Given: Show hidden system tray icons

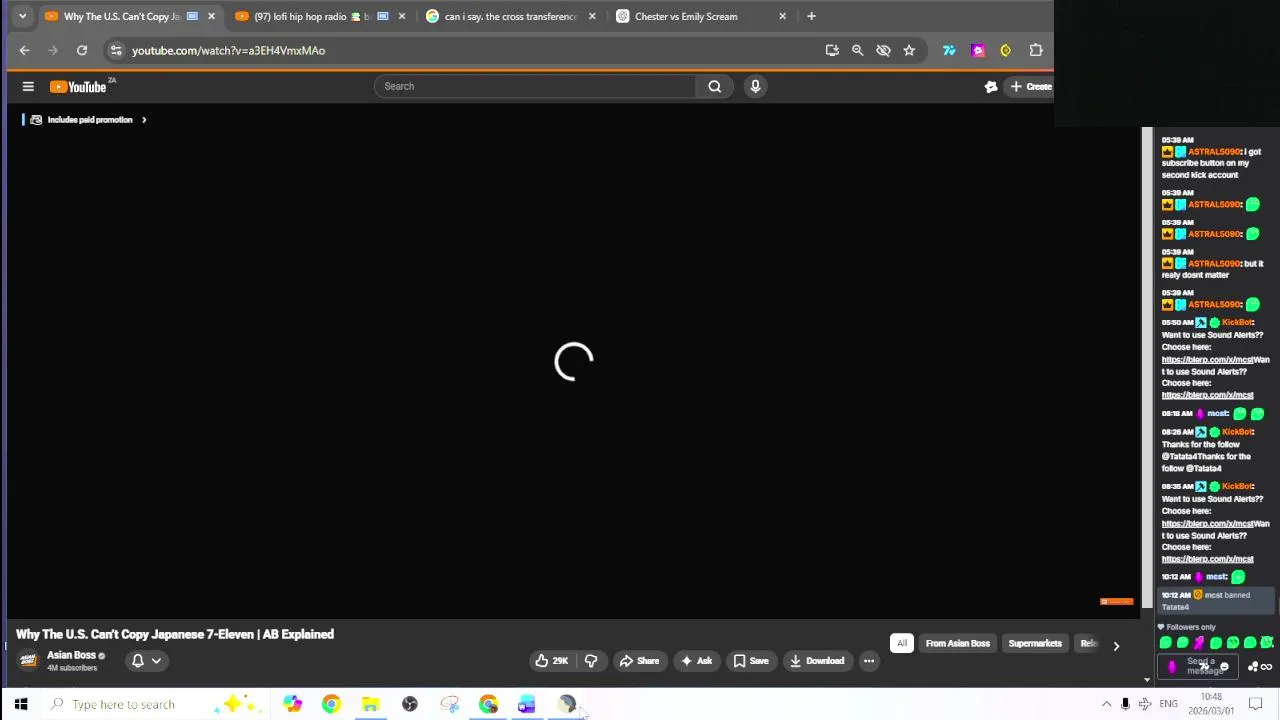Looking at the screenshot, I should pos(1106,704).
